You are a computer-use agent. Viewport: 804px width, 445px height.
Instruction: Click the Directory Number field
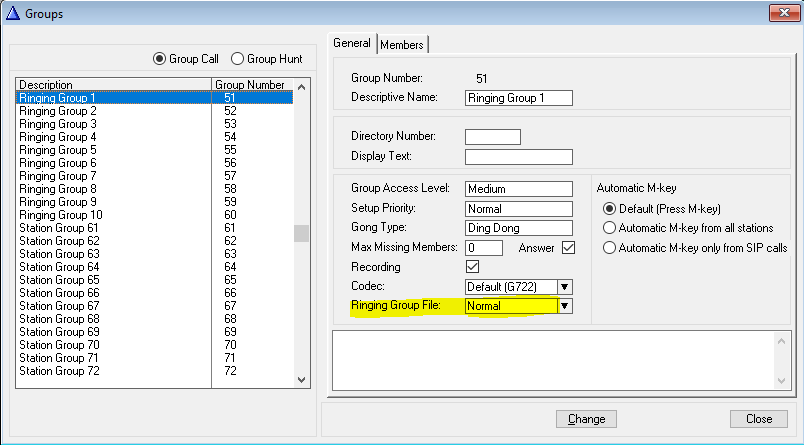pyautogui.click(x=493, y=137)
